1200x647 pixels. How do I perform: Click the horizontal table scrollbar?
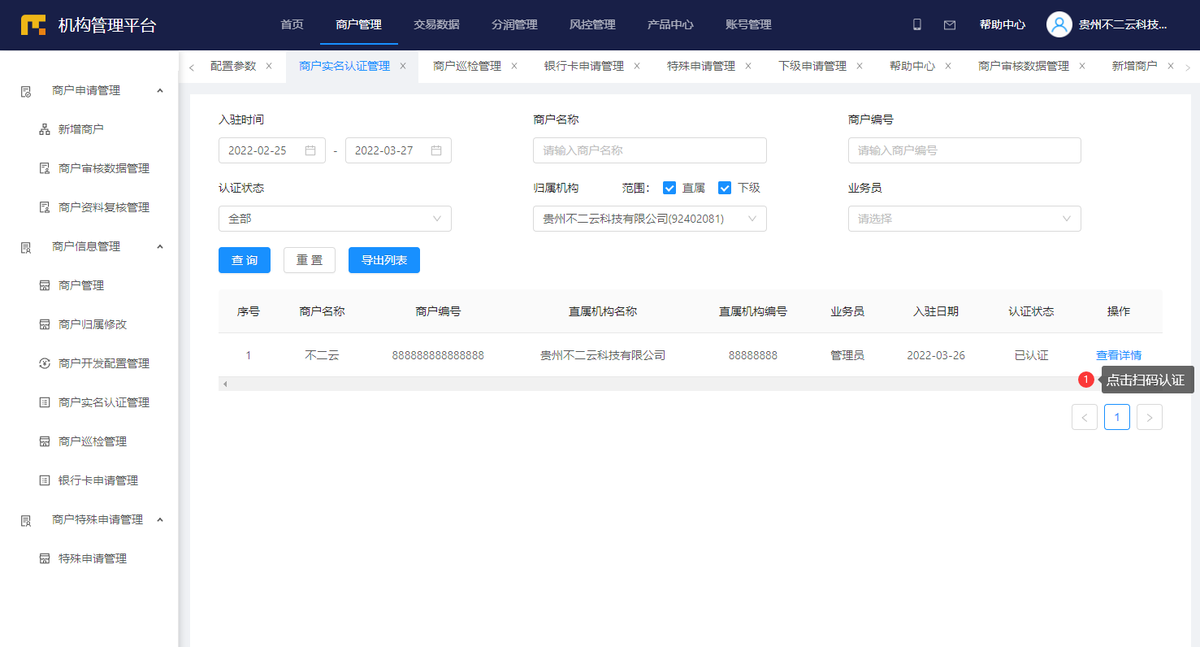pos(690,383)
